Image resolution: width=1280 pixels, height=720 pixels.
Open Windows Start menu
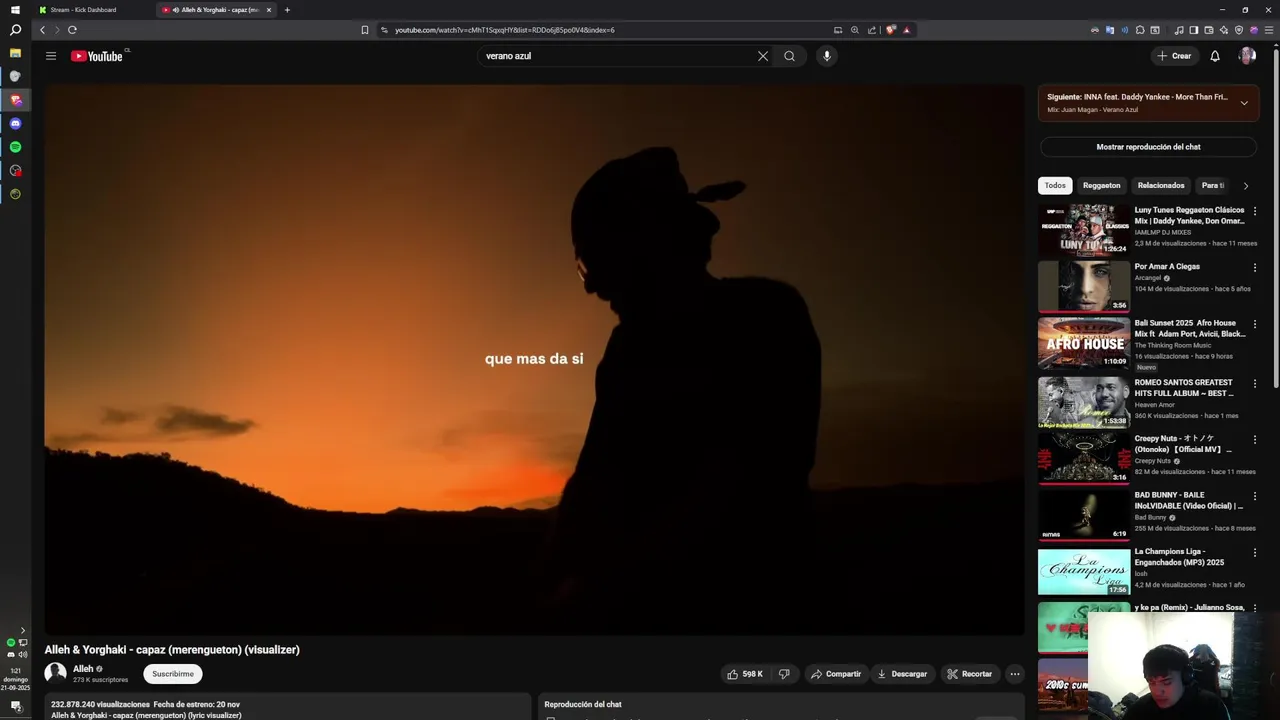coord(15,10)
